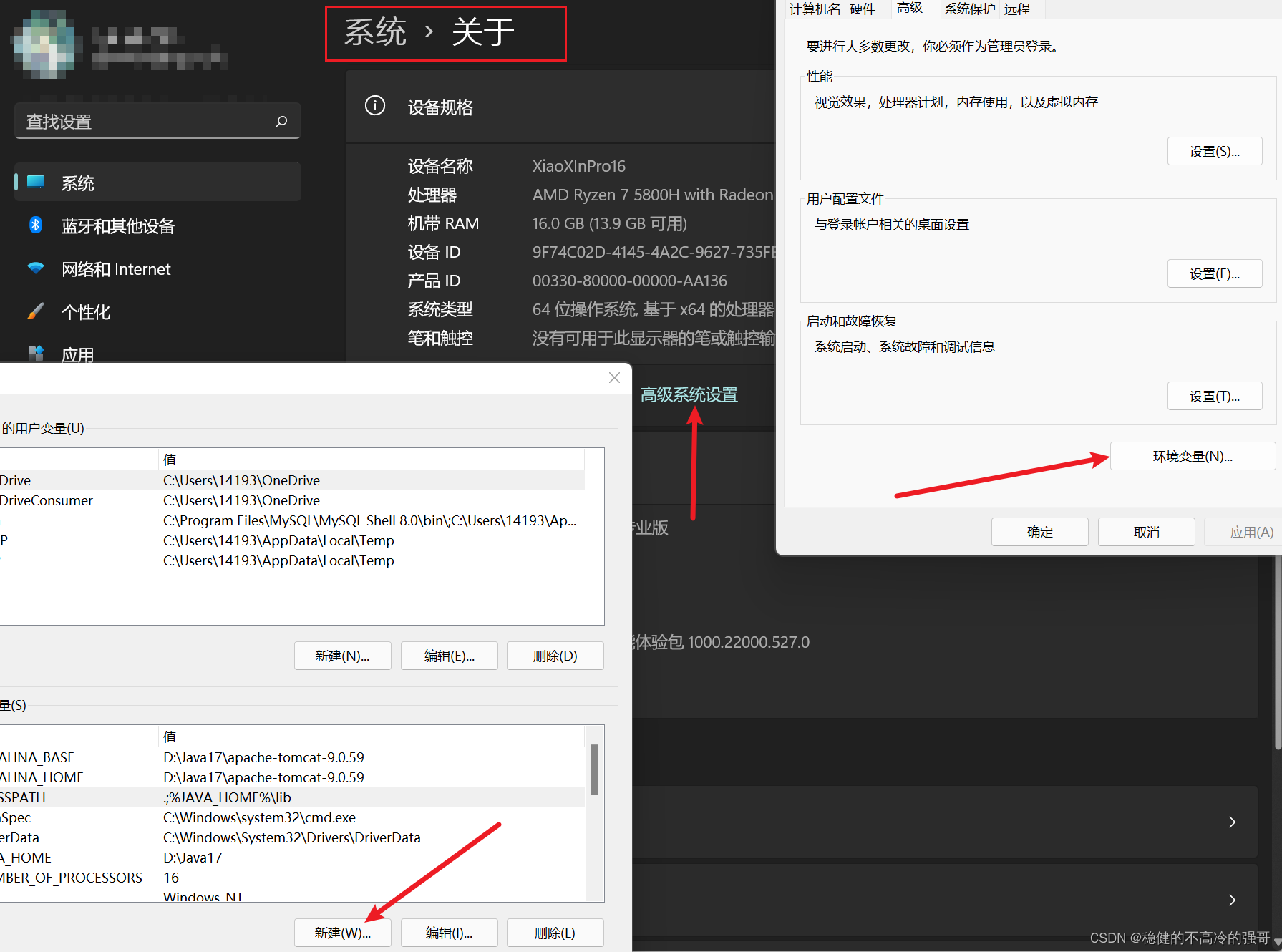Switch to the 远程 tab
Viewport: 1282px width, 952px height.
[x=1017, y=9]
